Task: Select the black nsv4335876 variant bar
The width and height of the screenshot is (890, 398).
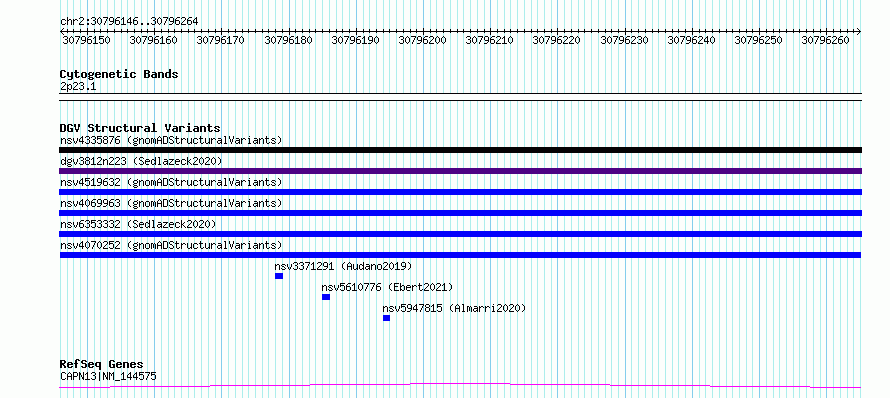Action: [x=460, y=150]
